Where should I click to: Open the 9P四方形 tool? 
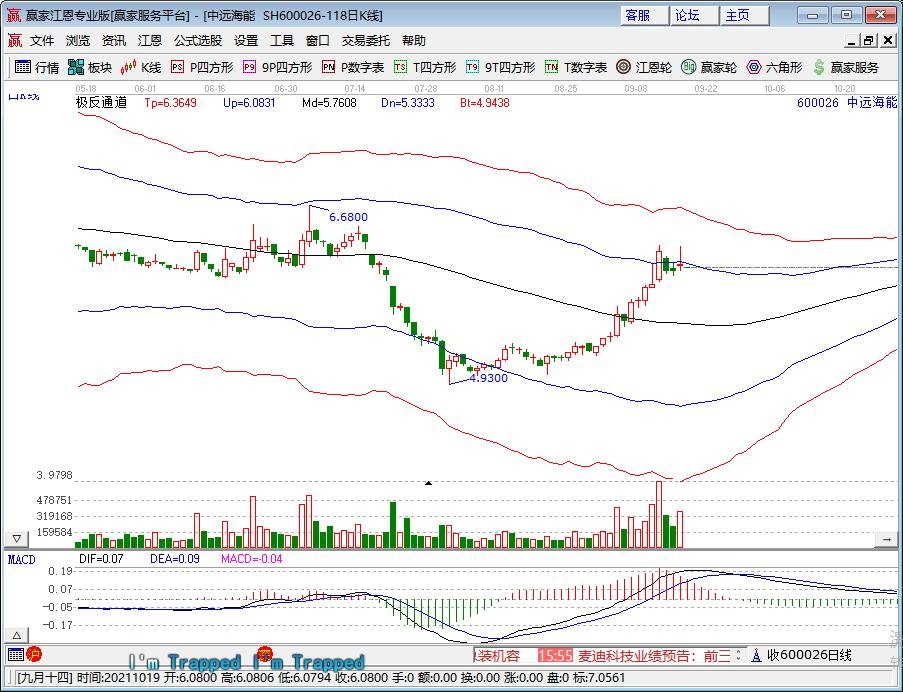[277, 67]
